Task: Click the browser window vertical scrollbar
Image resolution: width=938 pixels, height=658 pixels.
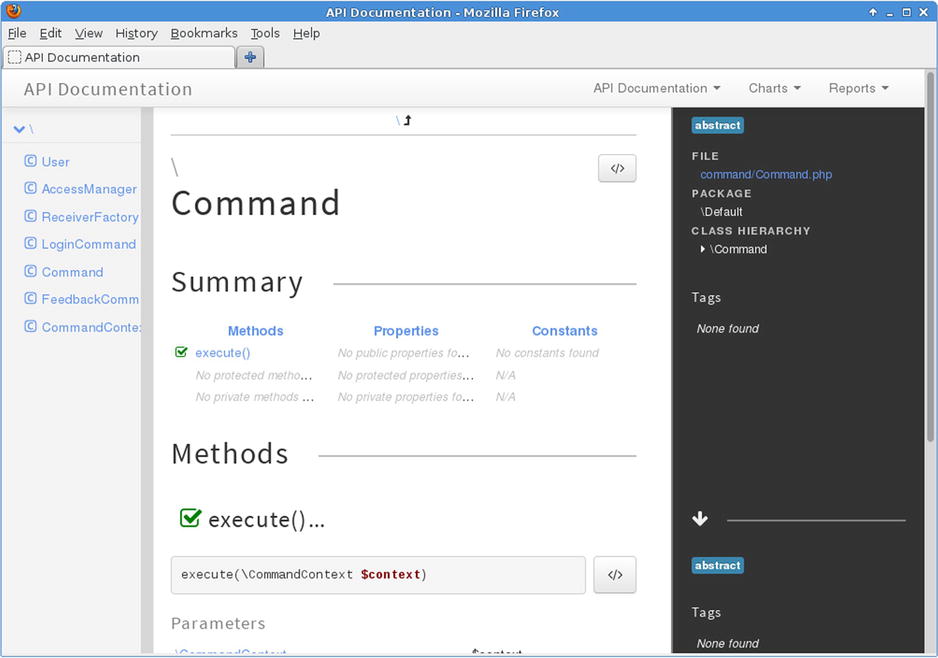Action: click(x=930, y=256)
